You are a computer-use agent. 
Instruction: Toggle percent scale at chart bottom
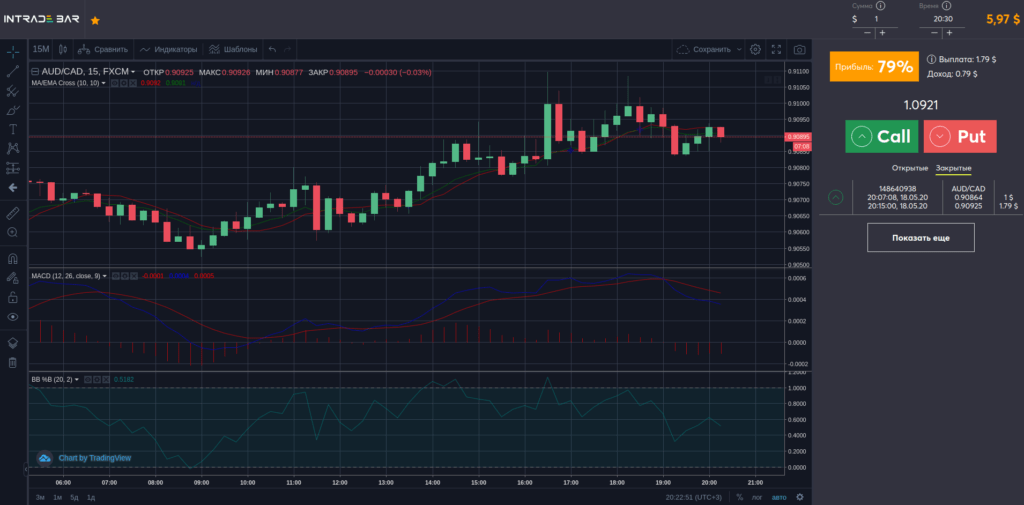[740, 497]
